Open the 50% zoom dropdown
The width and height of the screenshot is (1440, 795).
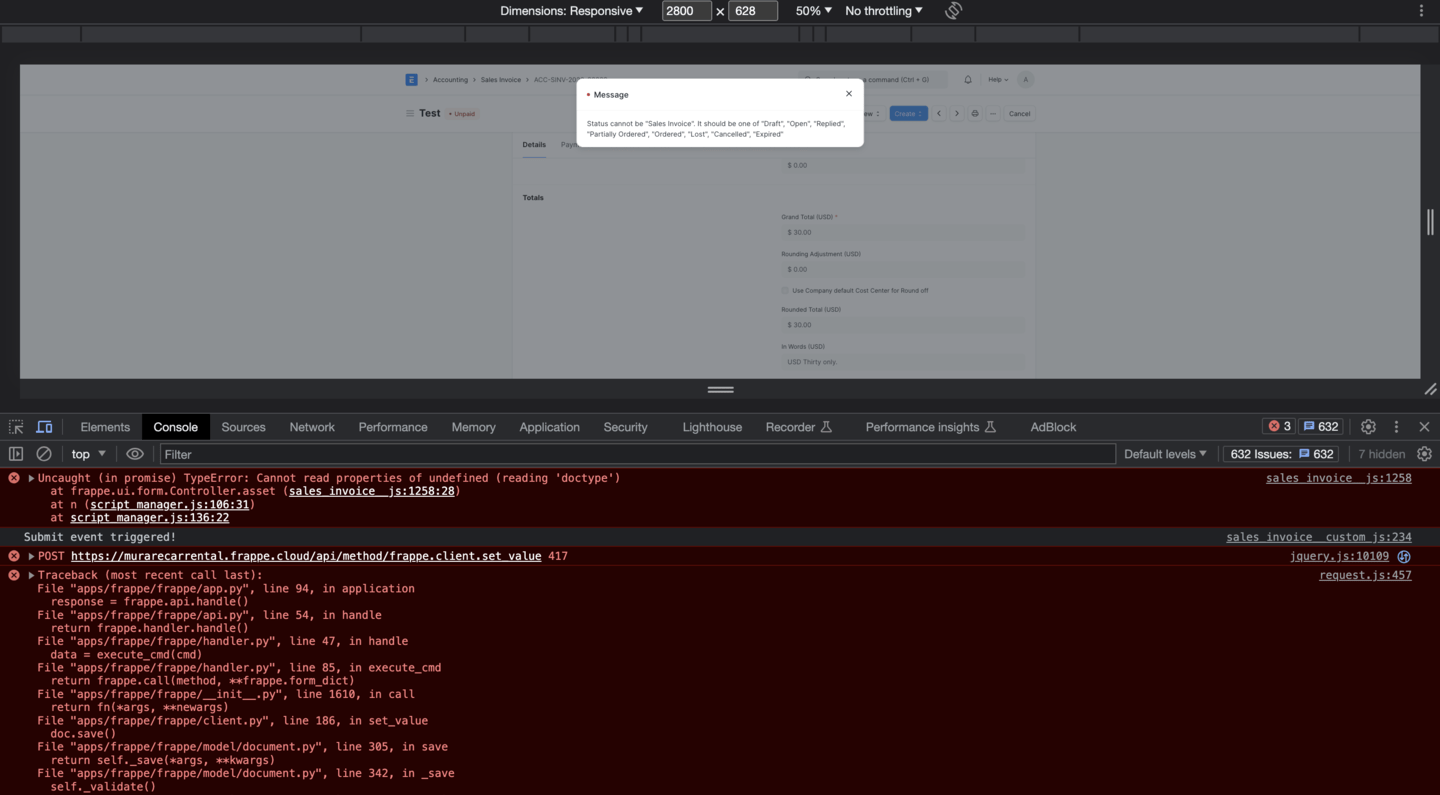pyautogui.click(x=813, y=11)
